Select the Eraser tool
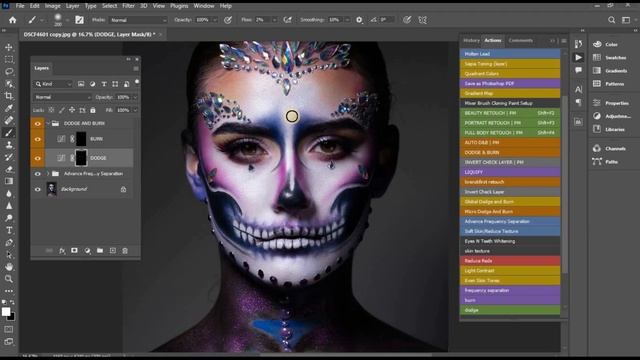This screenshot has height=360, width=640. (x=9, y=169)
